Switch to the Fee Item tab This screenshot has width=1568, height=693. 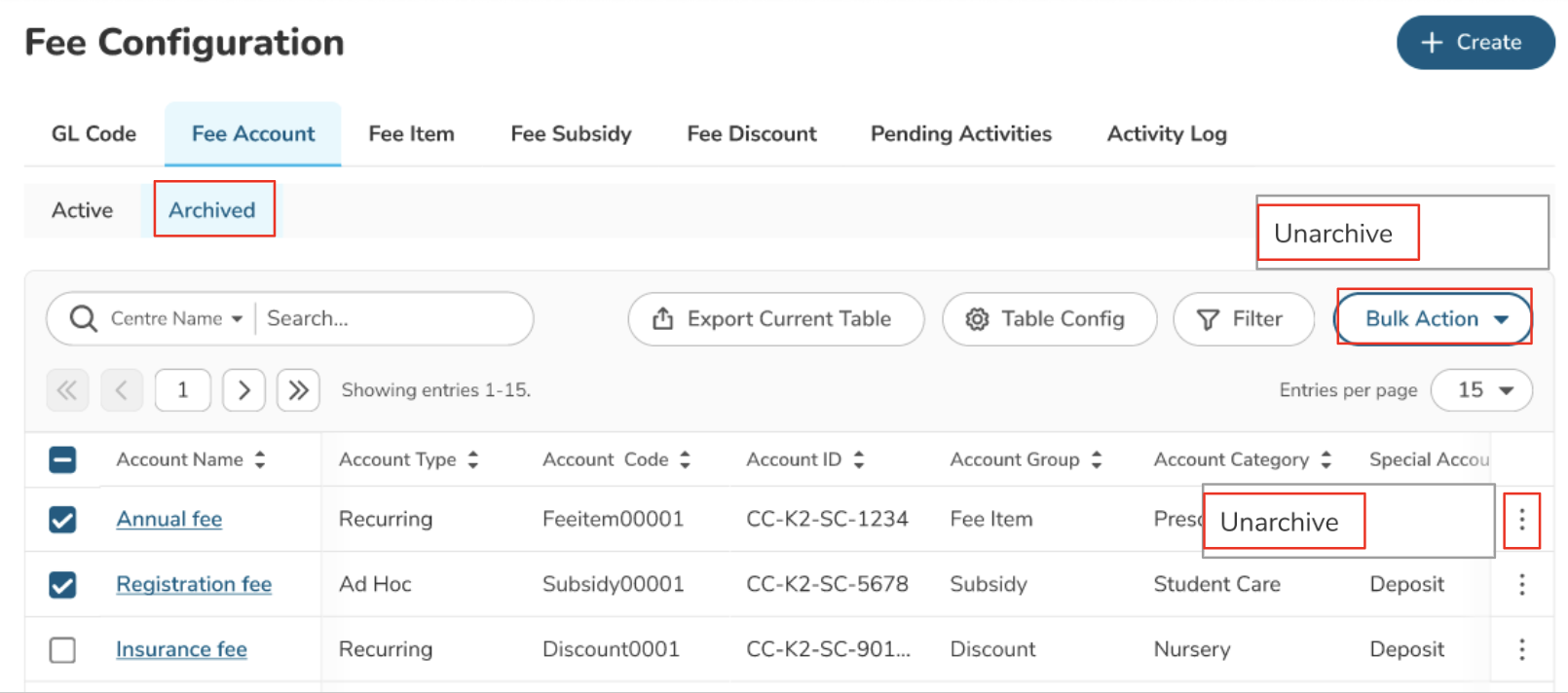pos(411,134)
